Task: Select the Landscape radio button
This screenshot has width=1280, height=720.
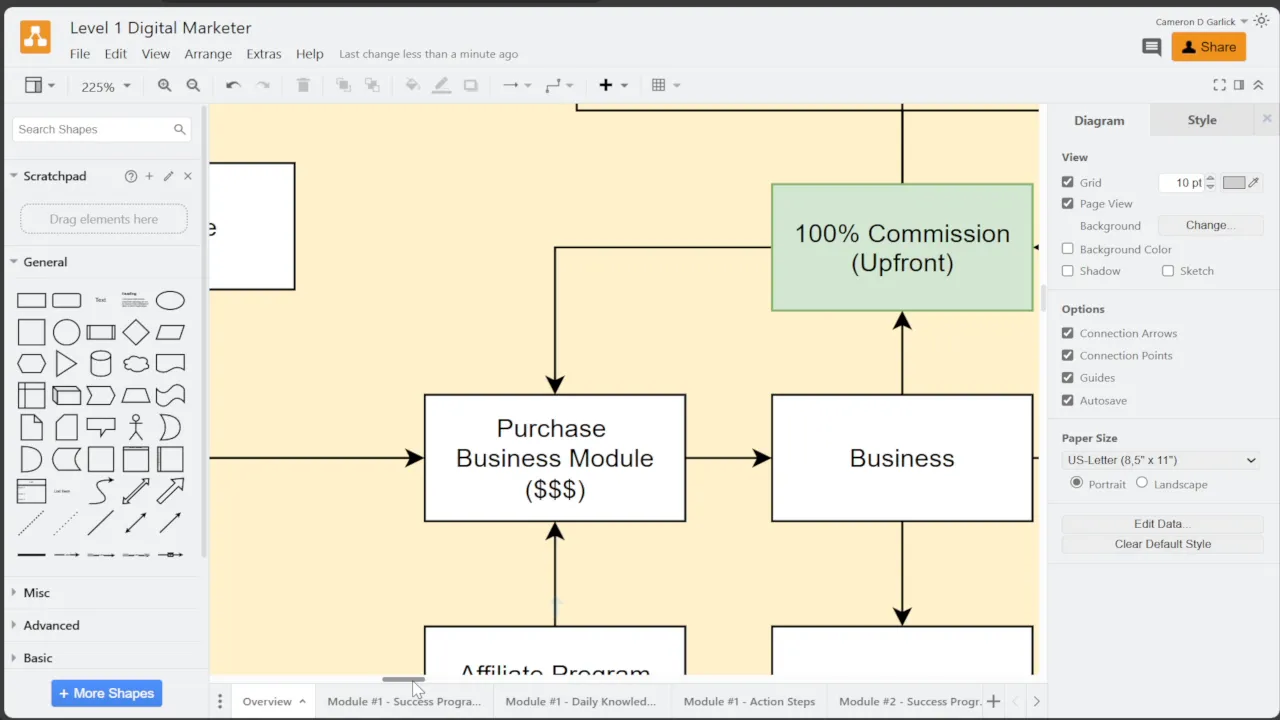Action: (x=1142, y=482)
